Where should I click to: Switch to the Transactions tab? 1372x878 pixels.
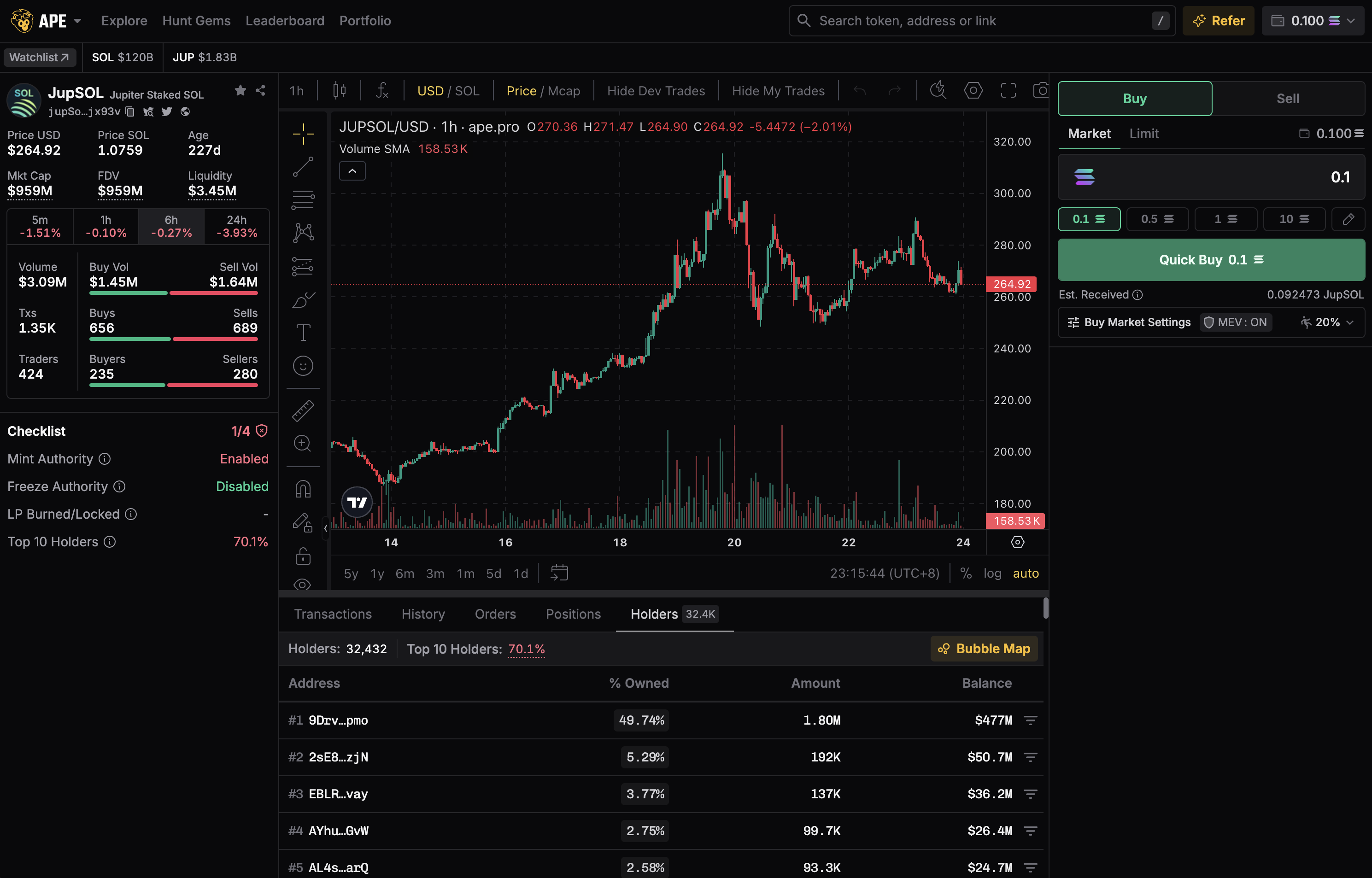pos(333,614)
